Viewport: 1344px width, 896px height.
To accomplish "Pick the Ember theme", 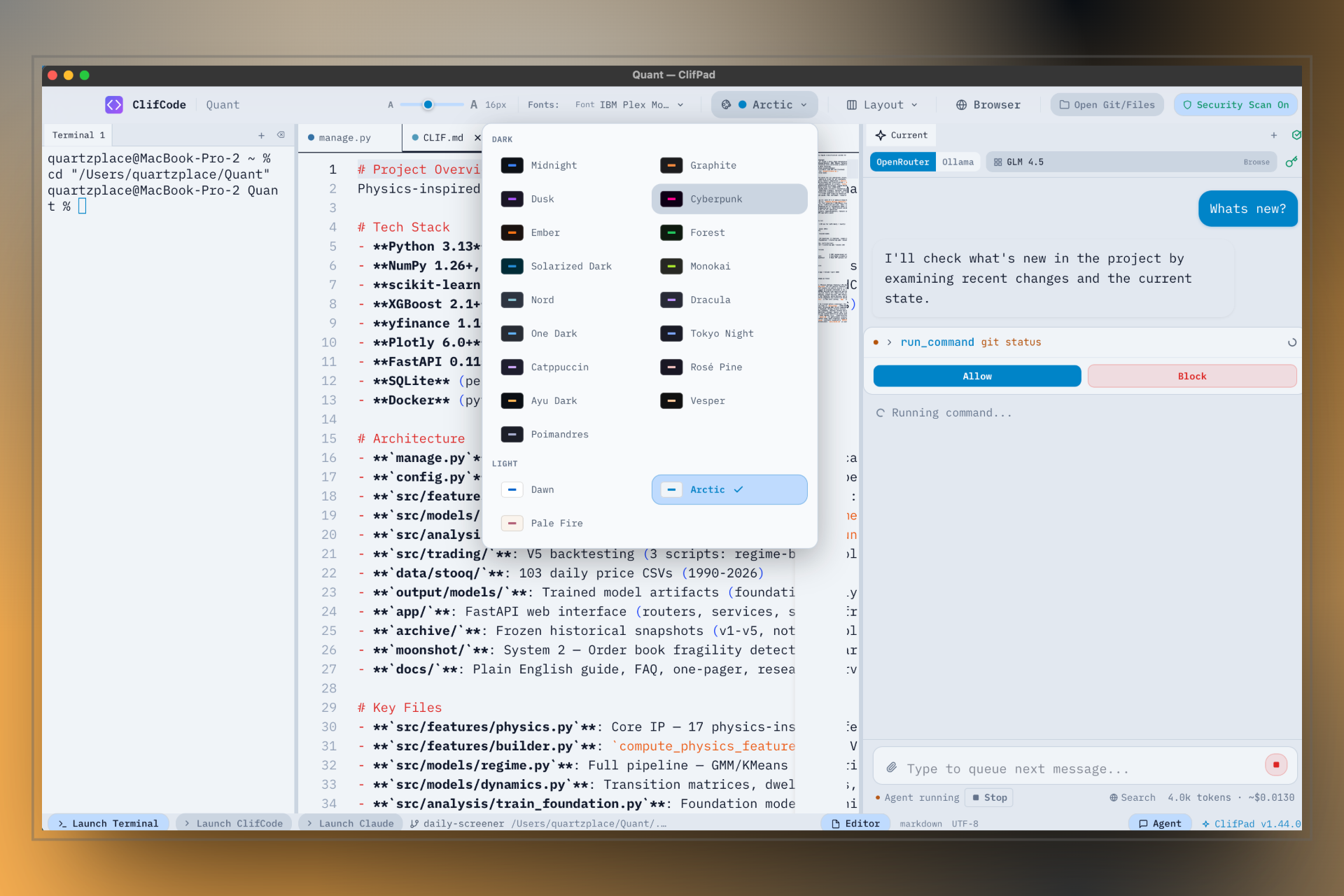I will point(570,232).
